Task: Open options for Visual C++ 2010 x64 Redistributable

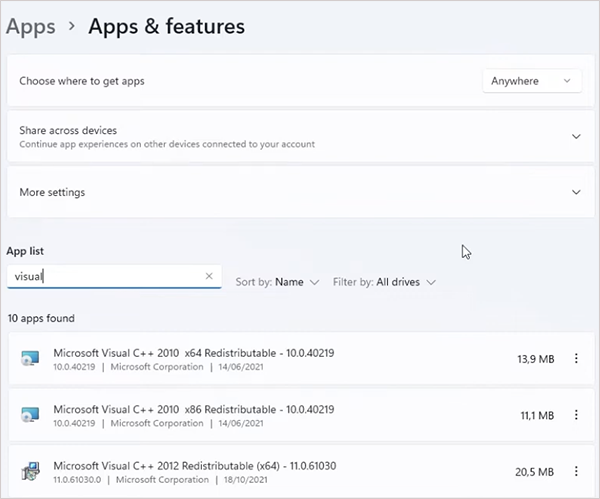Action: [x=576, y=359]
